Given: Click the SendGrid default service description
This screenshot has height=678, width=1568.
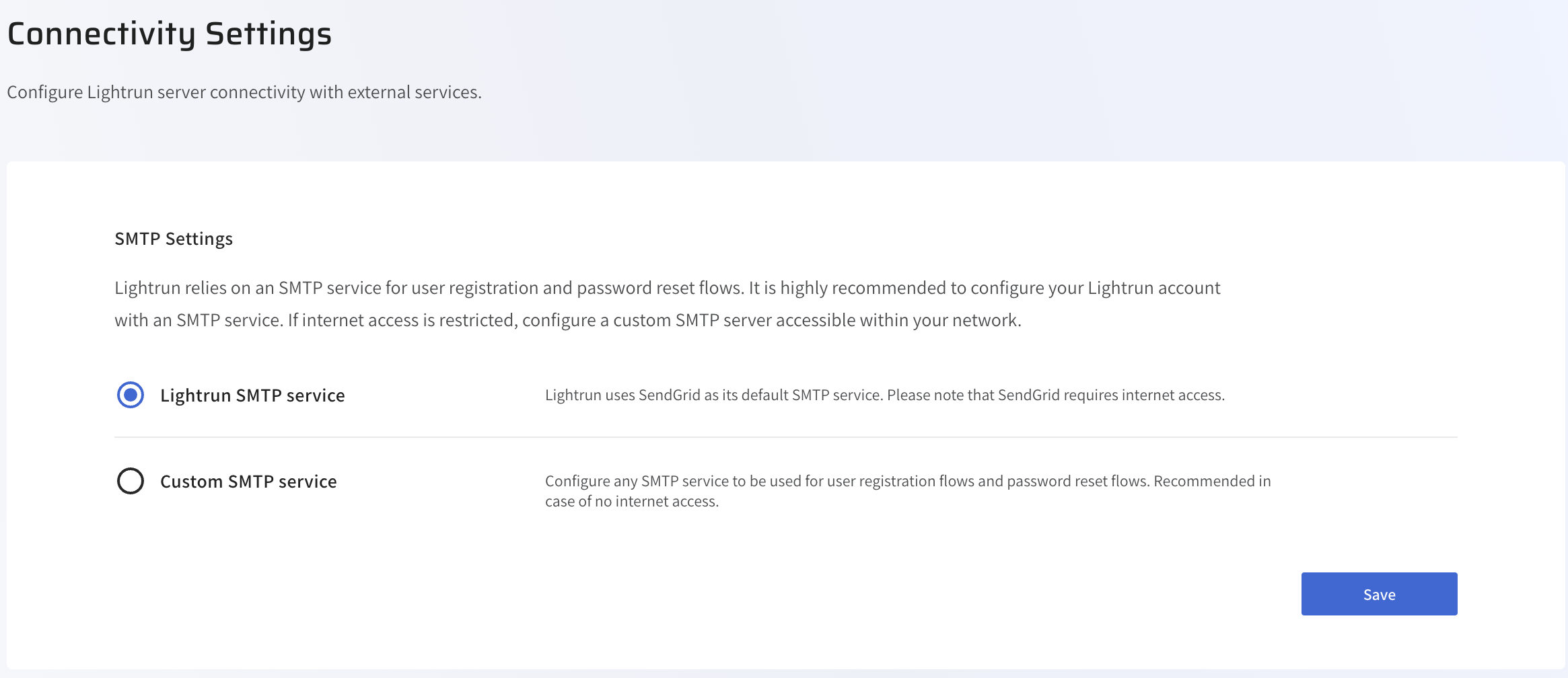Looking at the screenshot, I should 884,395.
